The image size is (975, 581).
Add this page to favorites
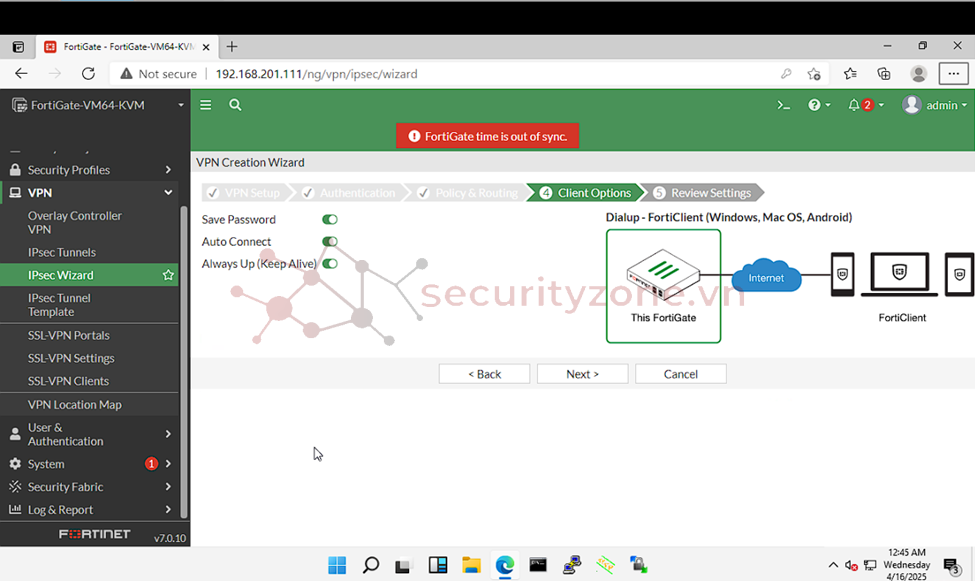pyautogui.click(x=814, y=74)
